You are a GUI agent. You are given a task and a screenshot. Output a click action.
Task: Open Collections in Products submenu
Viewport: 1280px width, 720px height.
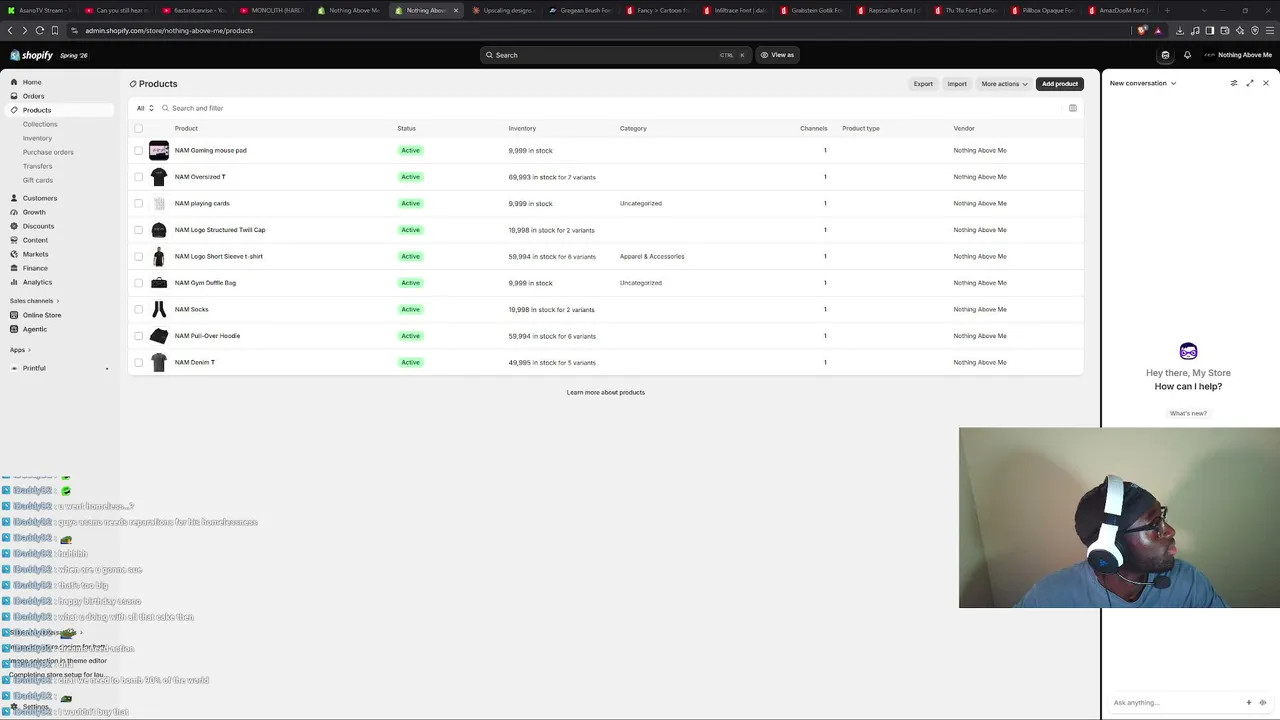pos(40,124)
